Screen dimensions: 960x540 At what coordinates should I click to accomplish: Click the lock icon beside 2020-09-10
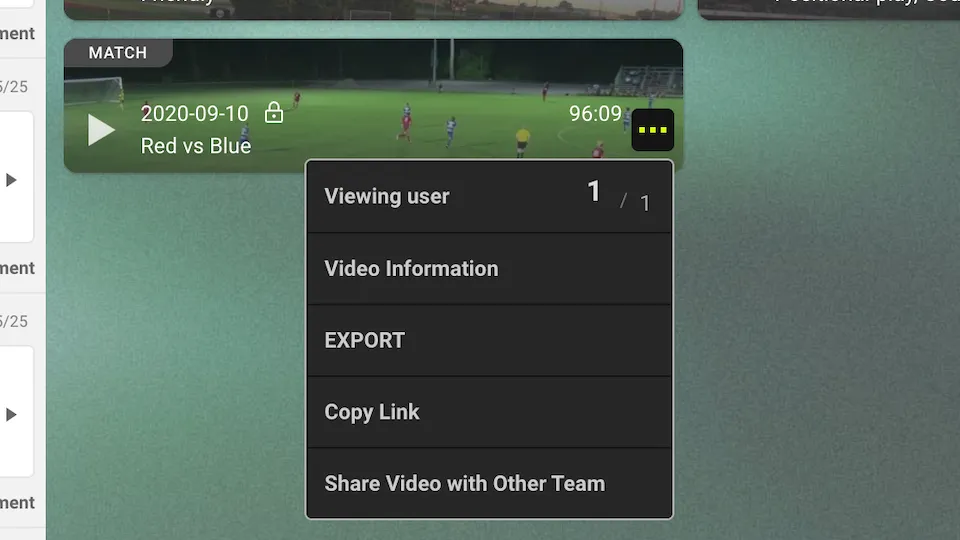(274, 113)
